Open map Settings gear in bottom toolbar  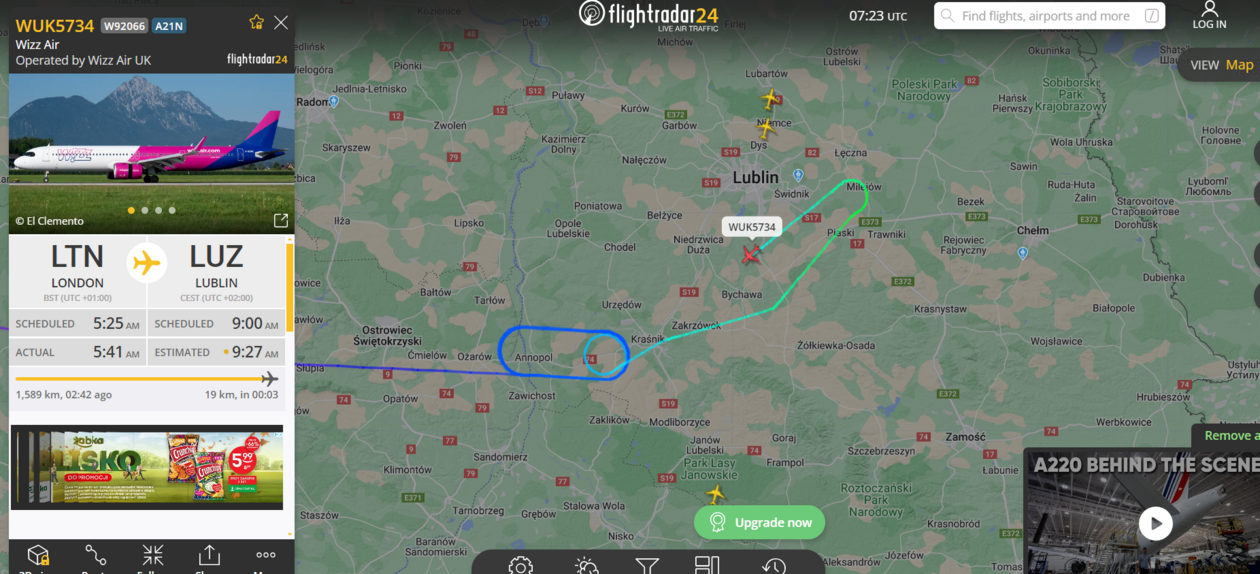pos(520,566)
